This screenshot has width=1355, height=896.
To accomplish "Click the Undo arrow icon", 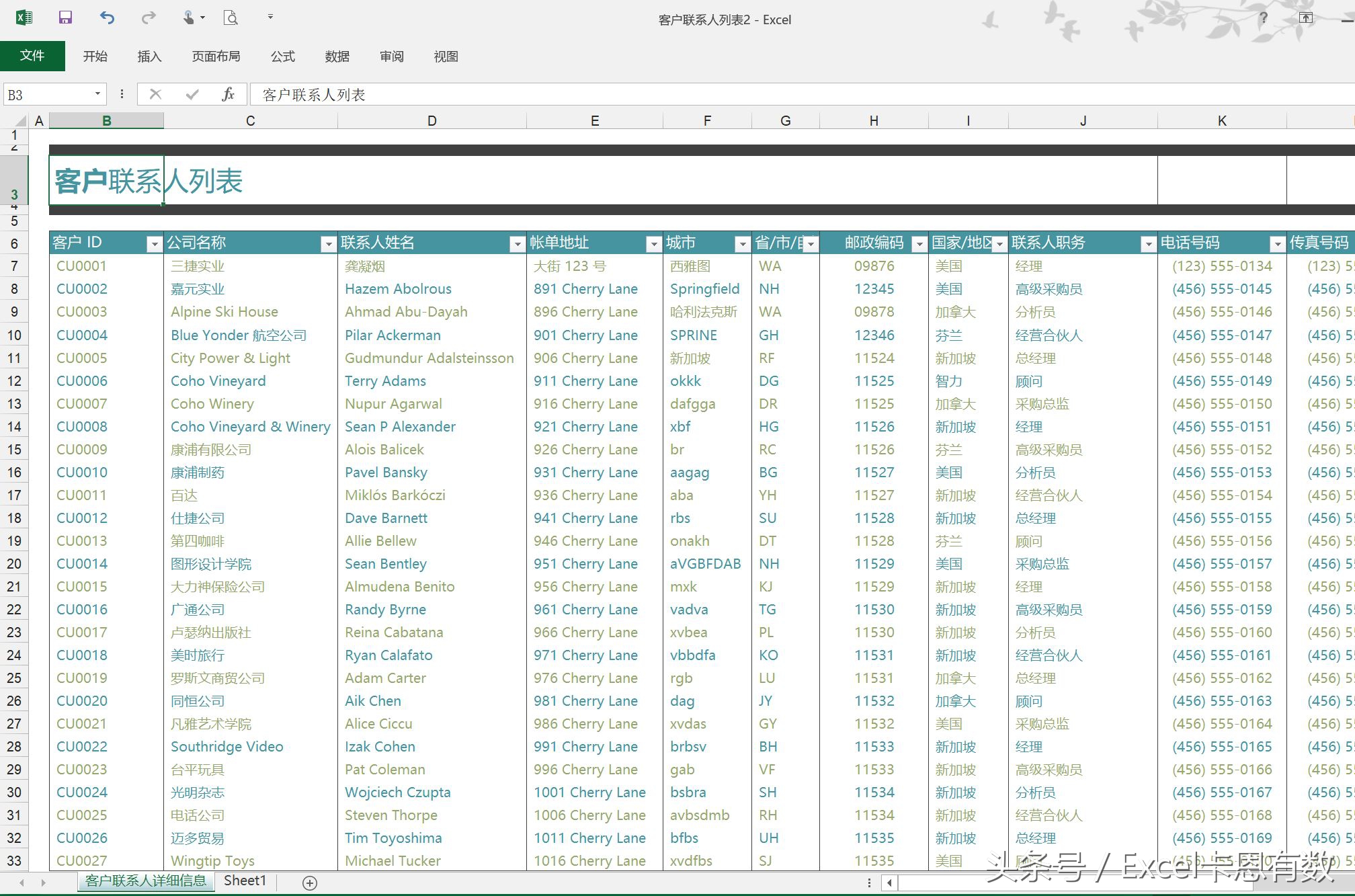I will tap(107, 17).
